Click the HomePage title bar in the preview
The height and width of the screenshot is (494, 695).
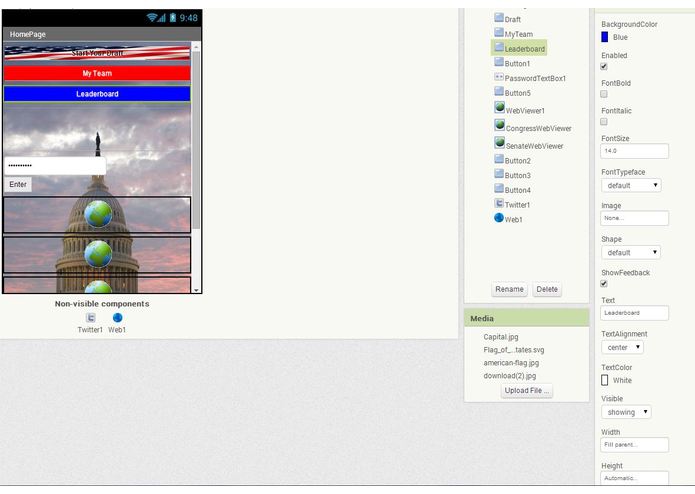point(102,34)
